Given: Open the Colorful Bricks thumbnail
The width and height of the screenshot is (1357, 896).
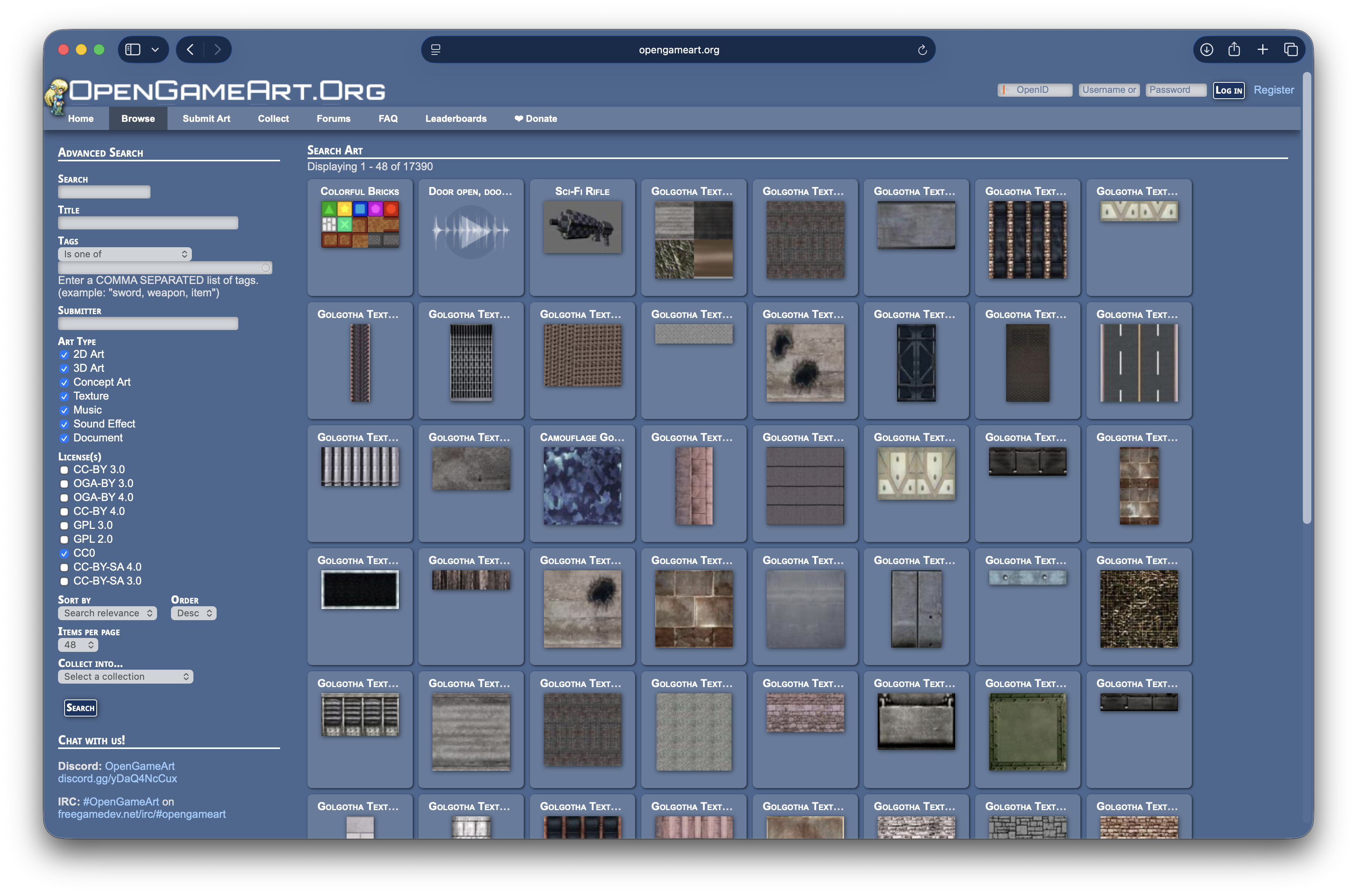Looking at the screenshot, I should click(x=359, y=224).
